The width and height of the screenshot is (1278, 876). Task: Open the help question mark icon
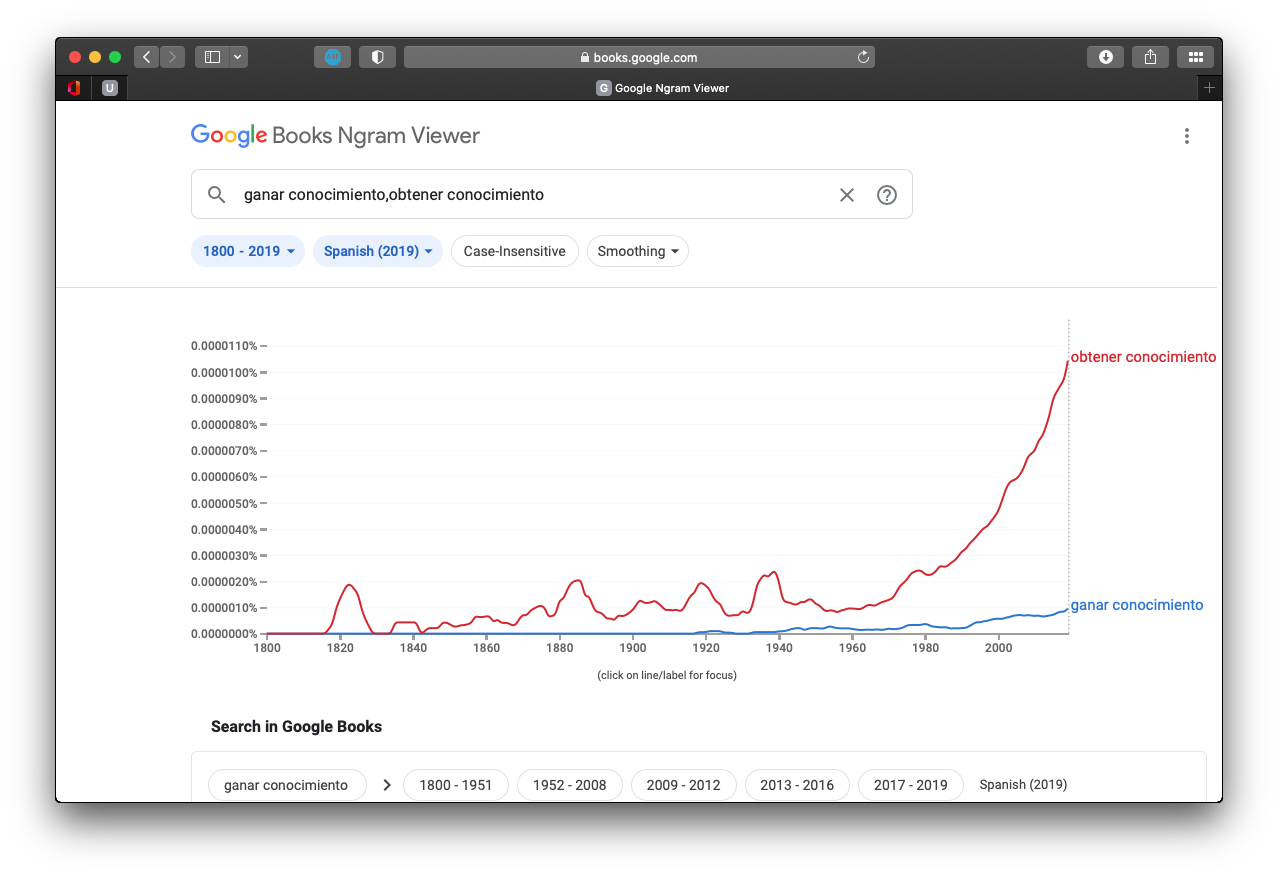tap(887, 195)
